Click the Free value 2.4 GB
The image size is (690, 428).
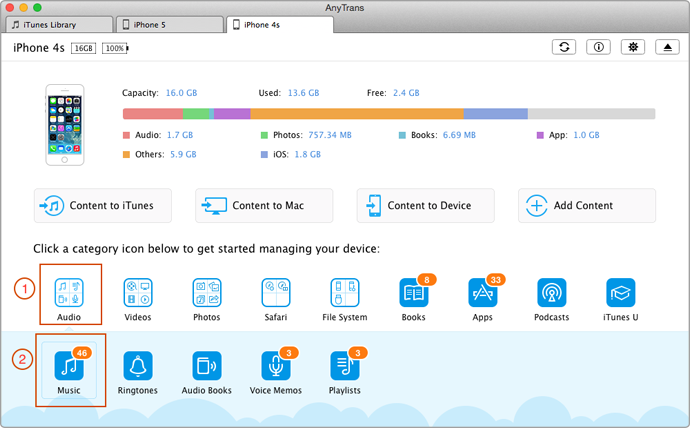coord(406,93)
